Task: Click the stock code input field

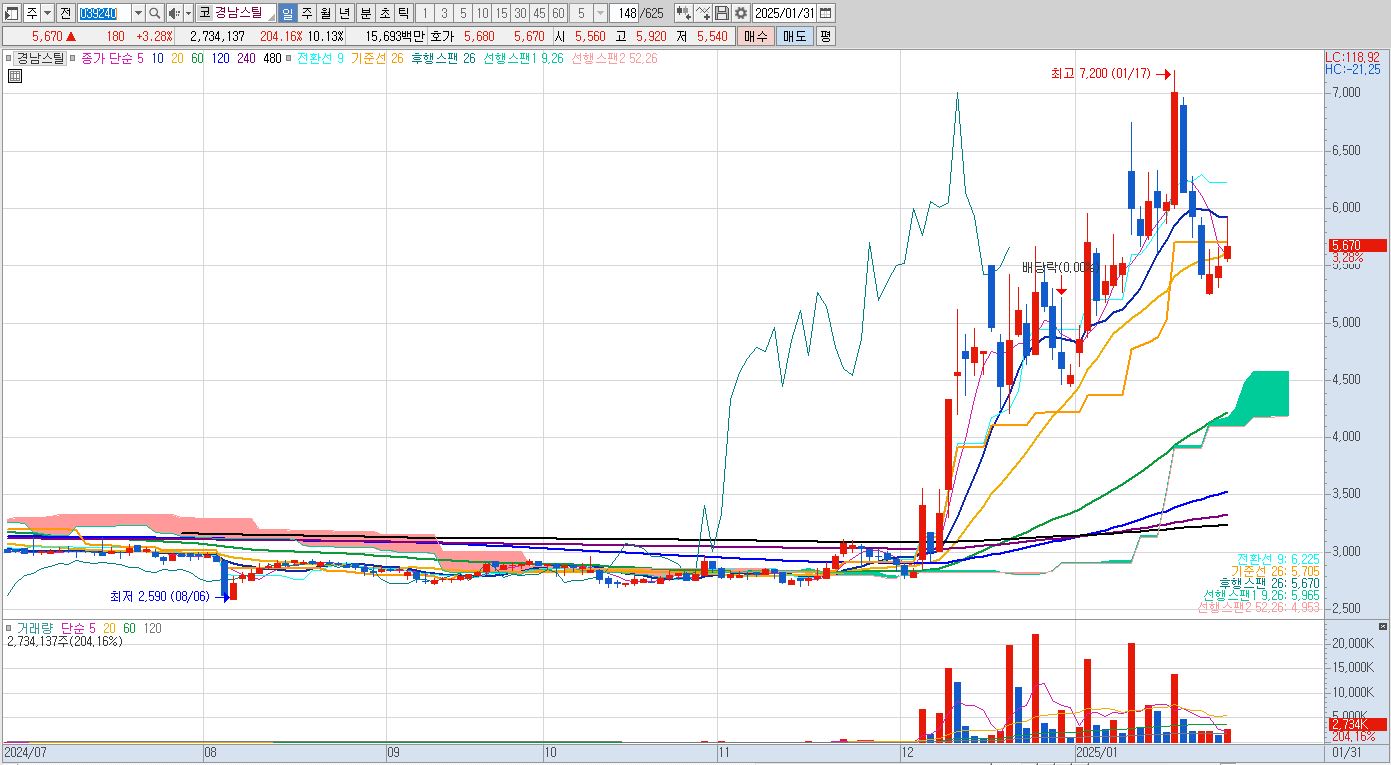Action: [x=104, y=13]
